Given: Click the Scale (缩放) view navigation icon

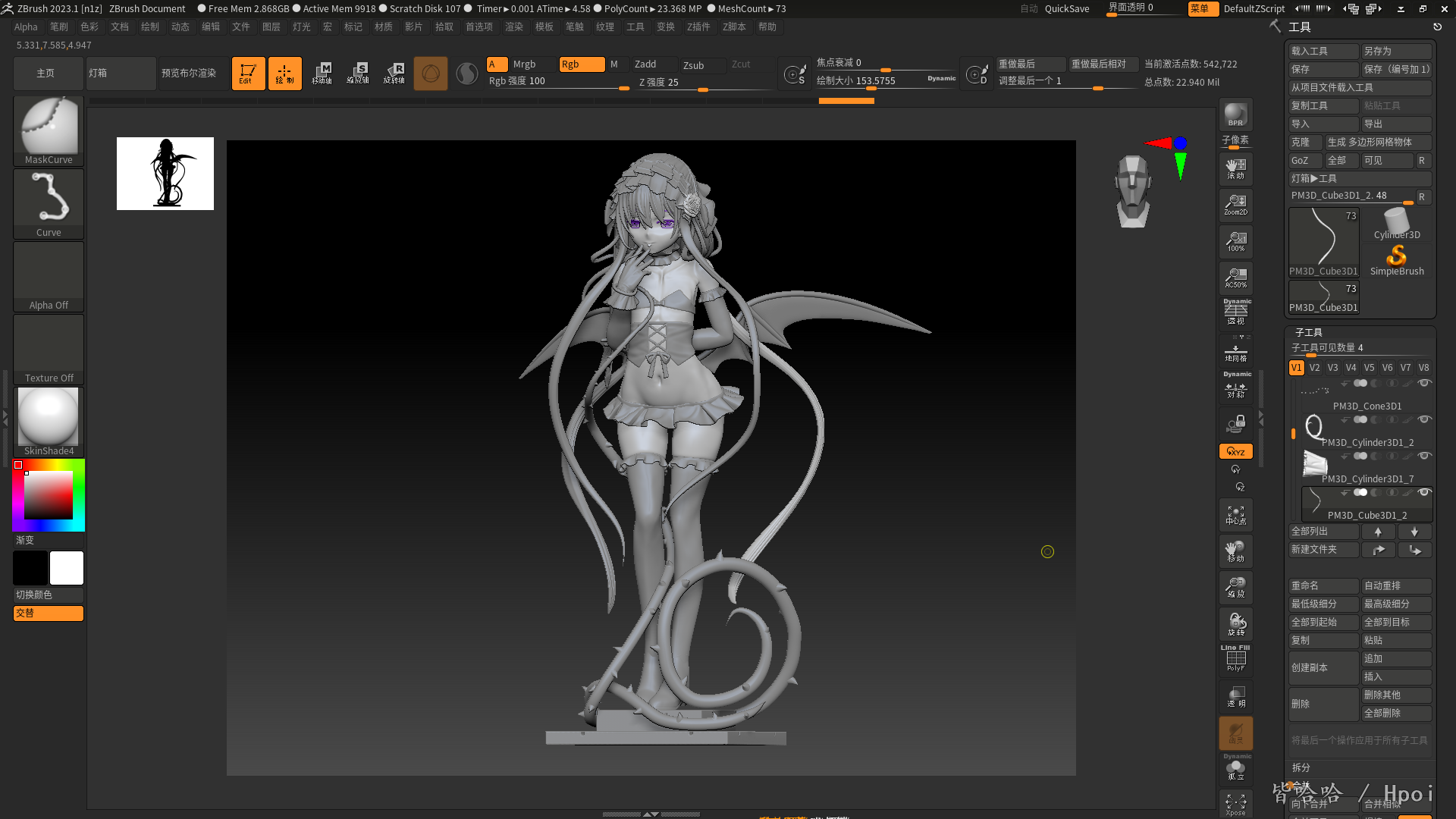Looking at the screenshot, I should pyautogui.click(x=1235, y=588).
